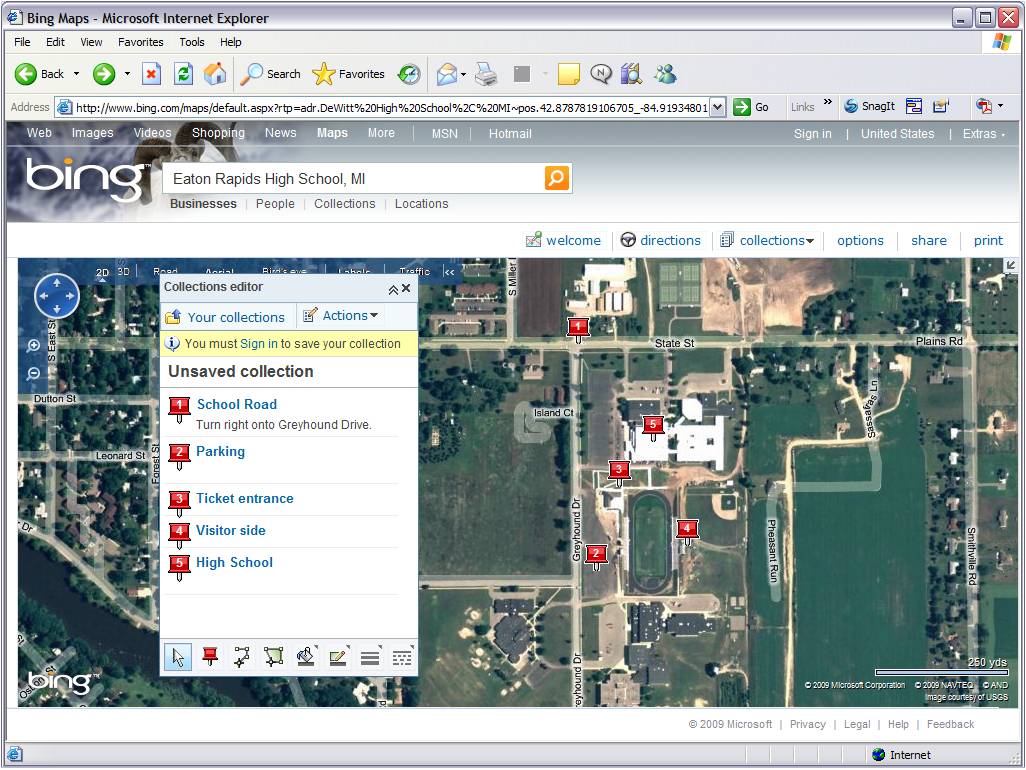Zoom in on the map

click(33, 345)
